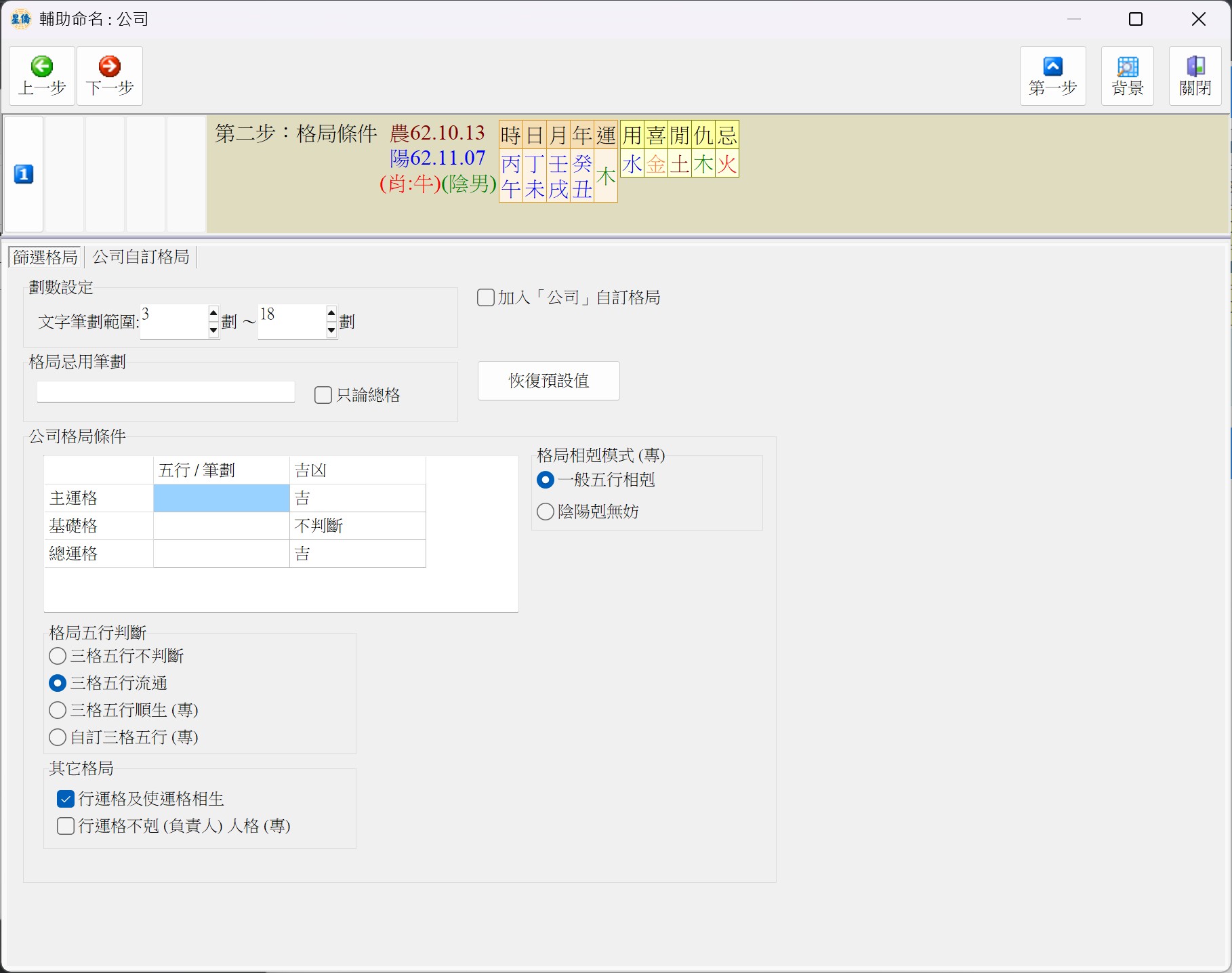Open the 背景 background icon

(1127, 66)
